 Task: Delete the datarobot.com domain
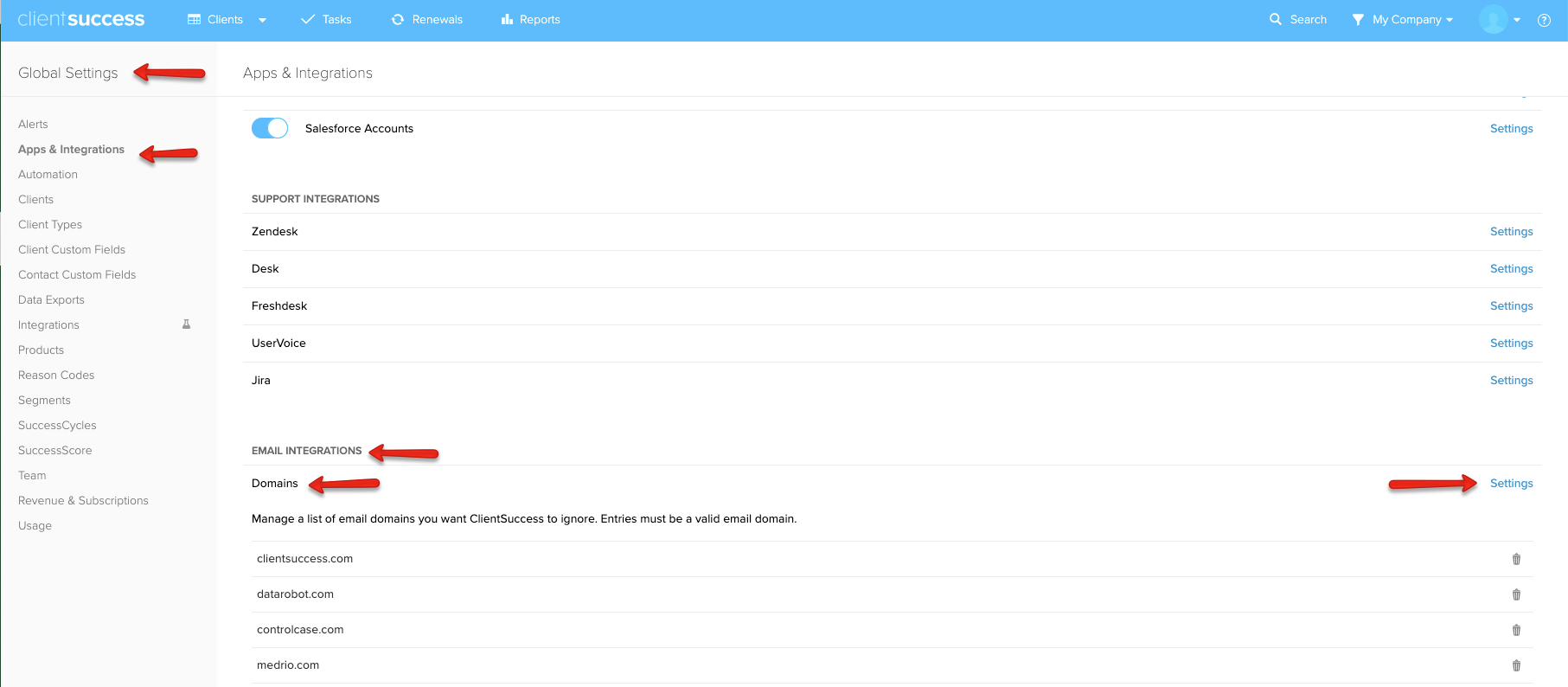[x=1516, y=594]
